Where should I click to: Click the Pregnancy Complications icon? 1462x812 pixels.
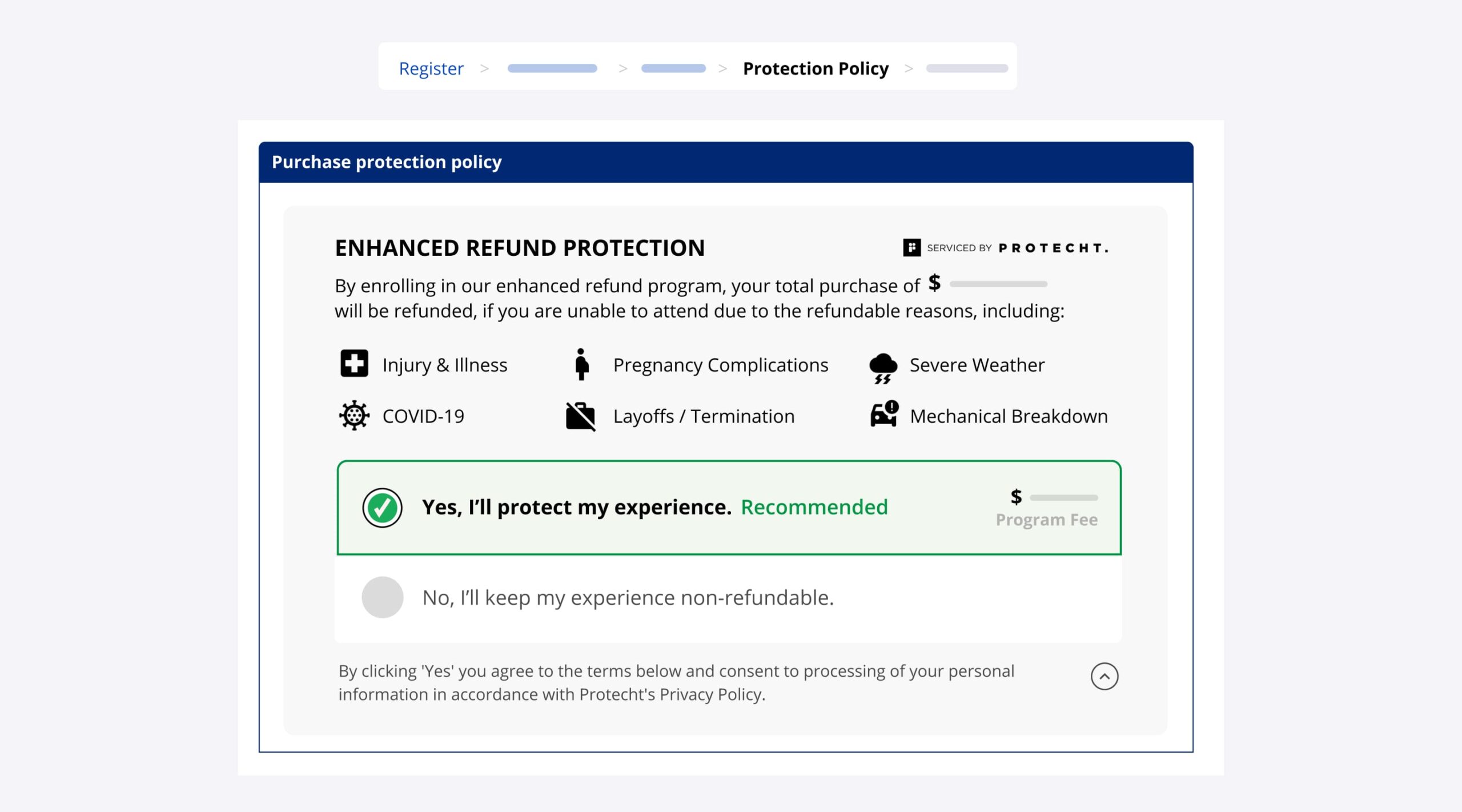pos(581,364)
